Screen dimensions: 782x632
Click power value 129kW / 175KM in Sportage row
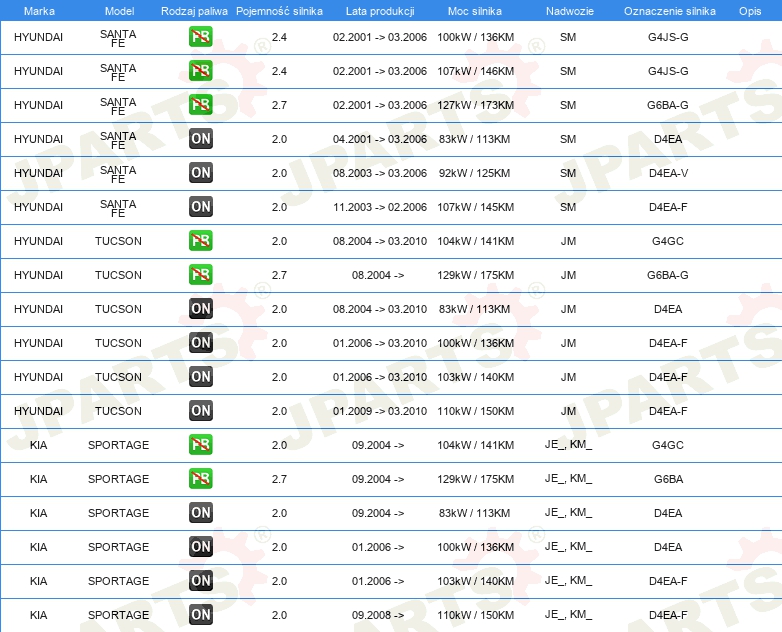point(475,479)
